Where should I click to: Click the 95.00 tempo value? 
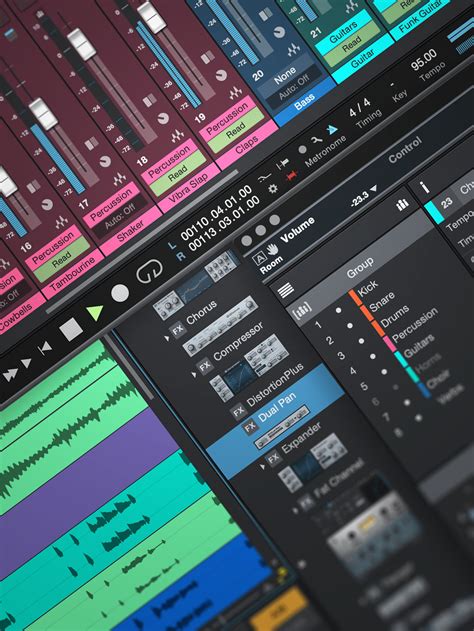423,60
